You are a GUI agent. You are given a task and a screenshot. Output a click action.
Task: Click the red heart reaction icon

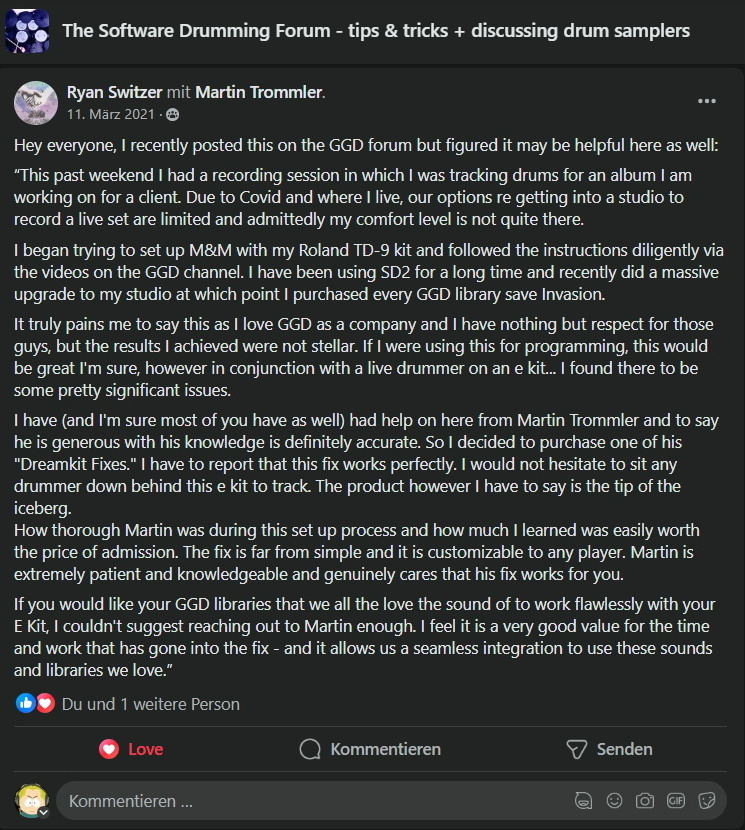tap(46, 703)
